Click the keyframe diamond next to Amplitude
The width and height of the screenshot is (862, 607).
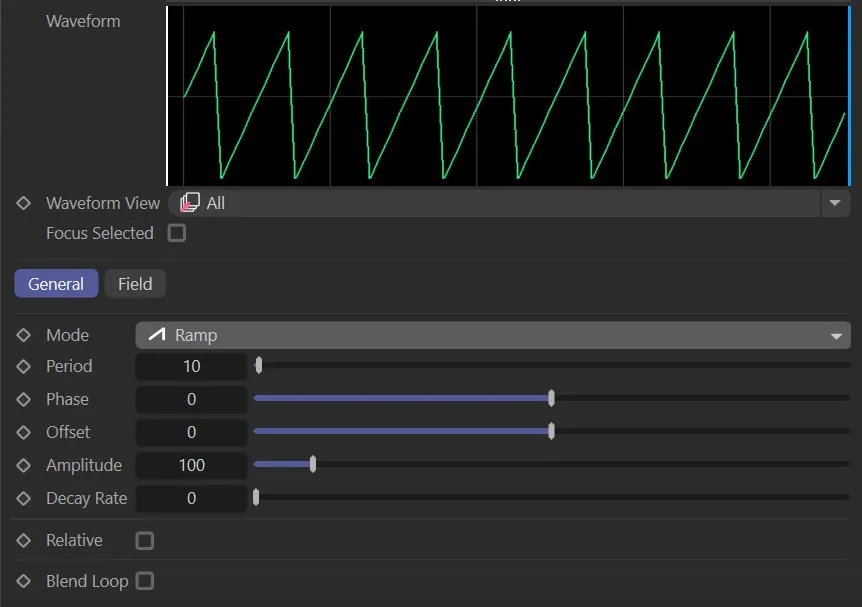coord(23,465)
